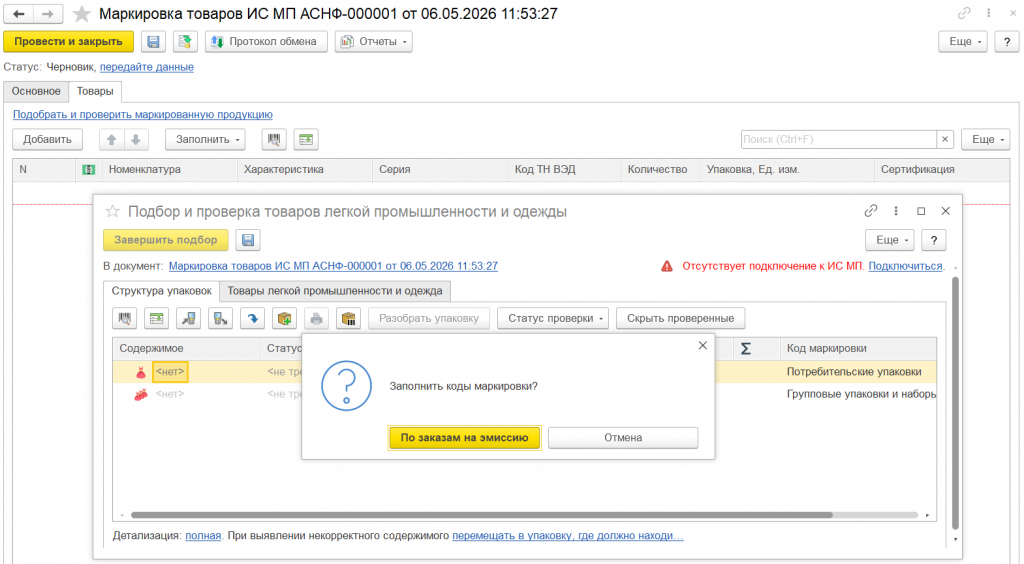Viewport: 1024px width, 564px height.
Task: Click barcode search icon in the packaging toolbar
Action: pos(125,319)
